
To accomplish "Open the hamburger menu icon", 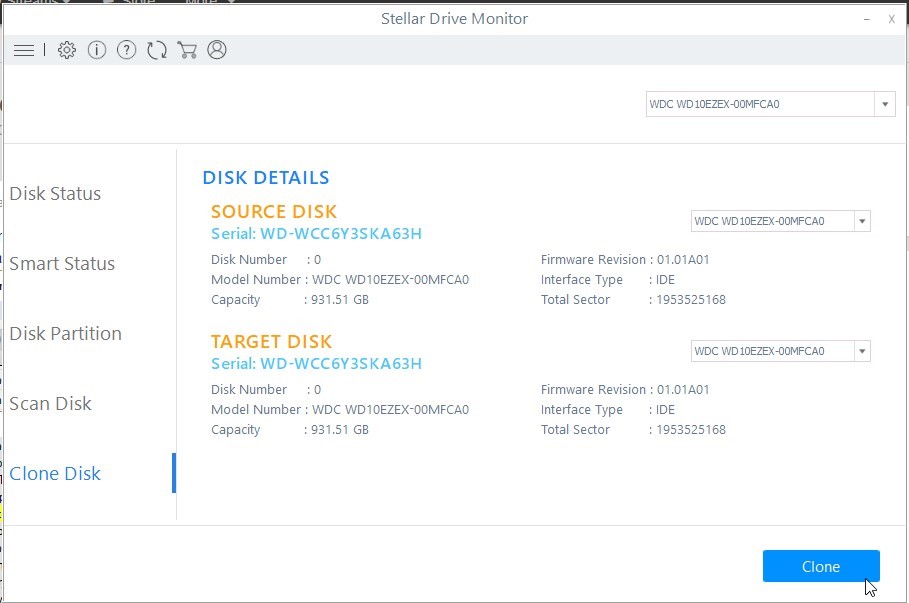I will (24, 50).
